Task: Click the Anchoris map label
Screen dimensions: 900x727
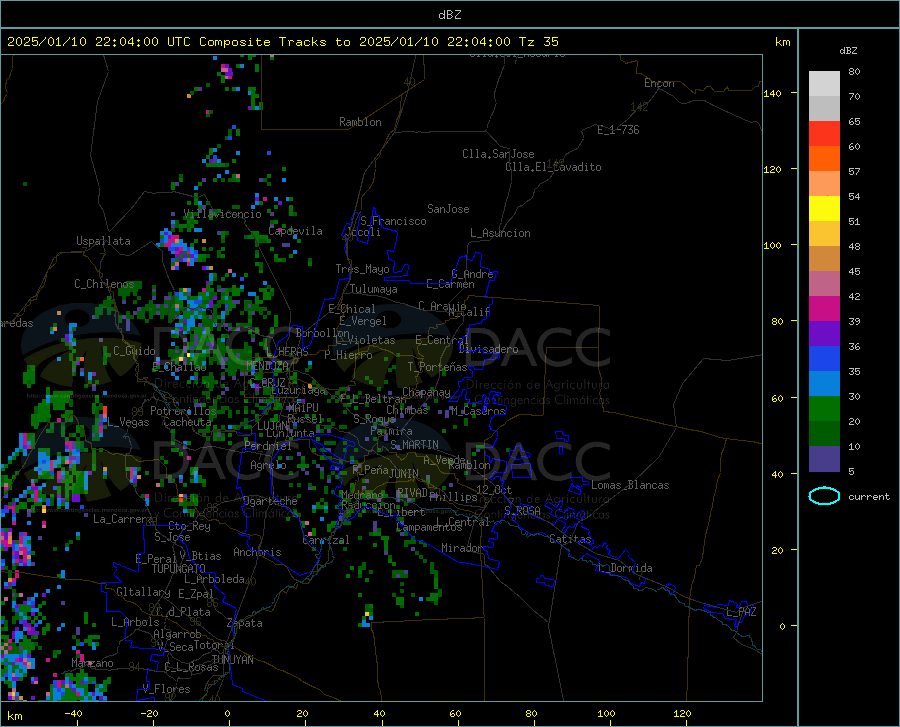Action: click(257, 553)
